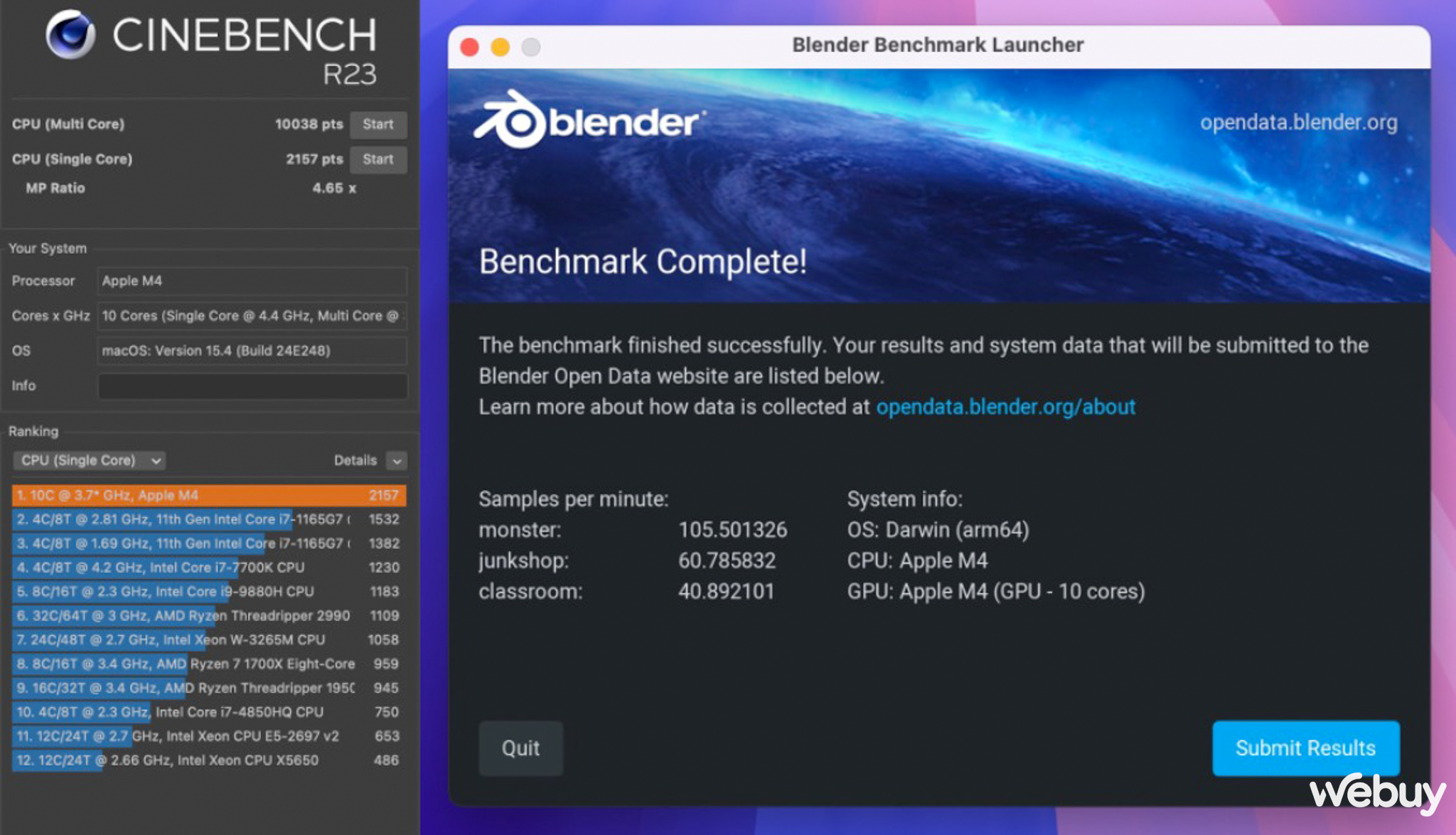The height and width of the screenshot is (835, 1456).
Task: Click the OS field with macOS version
Action: (252, 351)
